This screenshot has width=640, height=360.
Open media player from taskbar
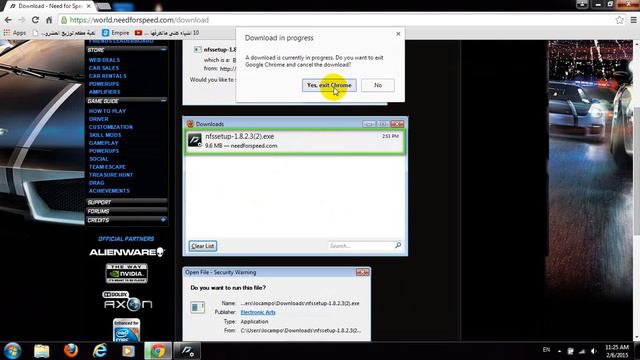coord(129,351)
